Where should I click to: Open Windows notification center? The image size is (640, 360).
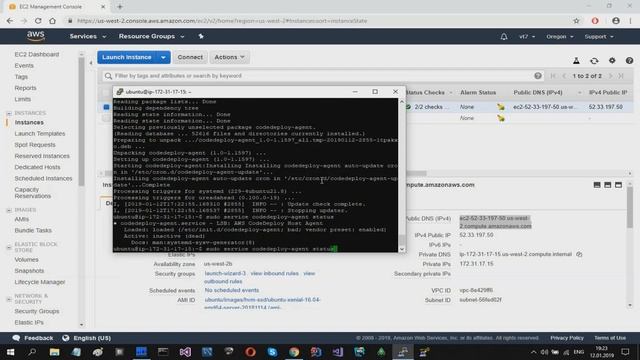click(625, 352)
